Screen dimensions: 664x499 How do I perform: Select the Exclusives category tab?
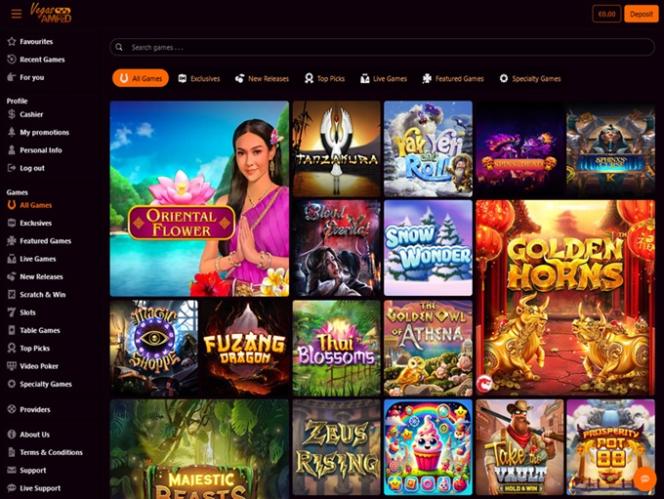click(199, 78)
